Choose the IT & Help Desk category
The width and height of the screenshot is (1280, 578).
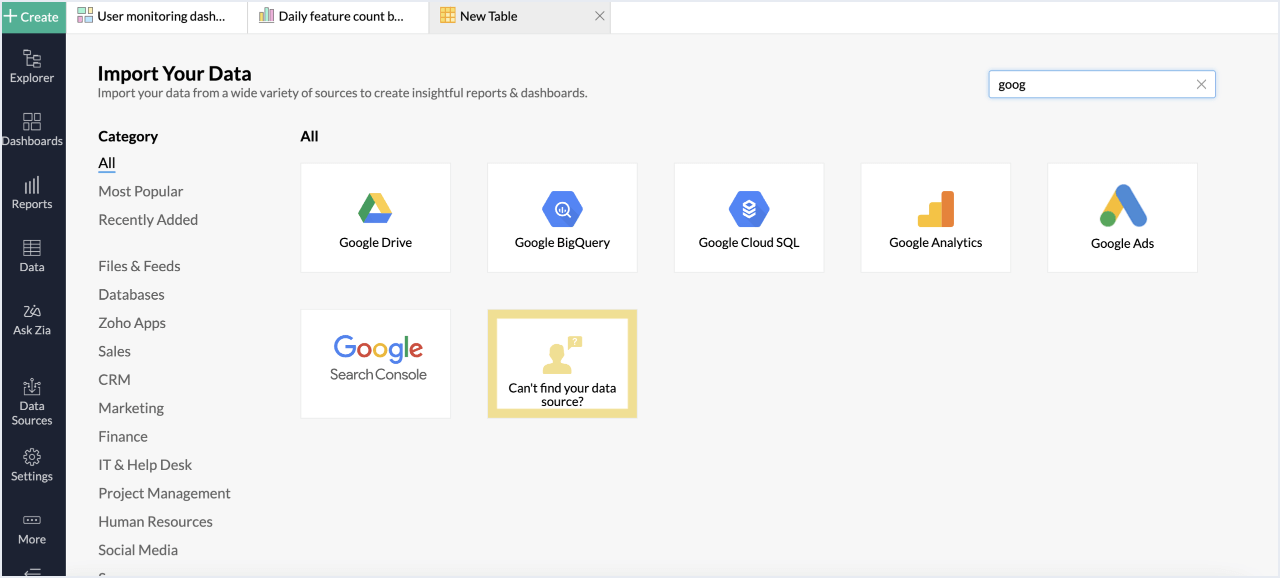coord(145,465)
